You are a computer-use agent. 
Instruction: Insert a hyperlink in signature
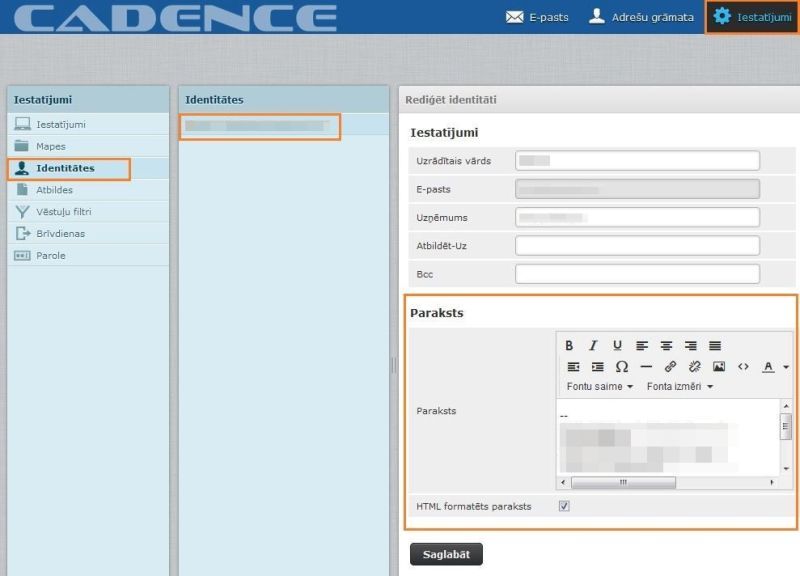pyautogui.click(x=670, y=367)
